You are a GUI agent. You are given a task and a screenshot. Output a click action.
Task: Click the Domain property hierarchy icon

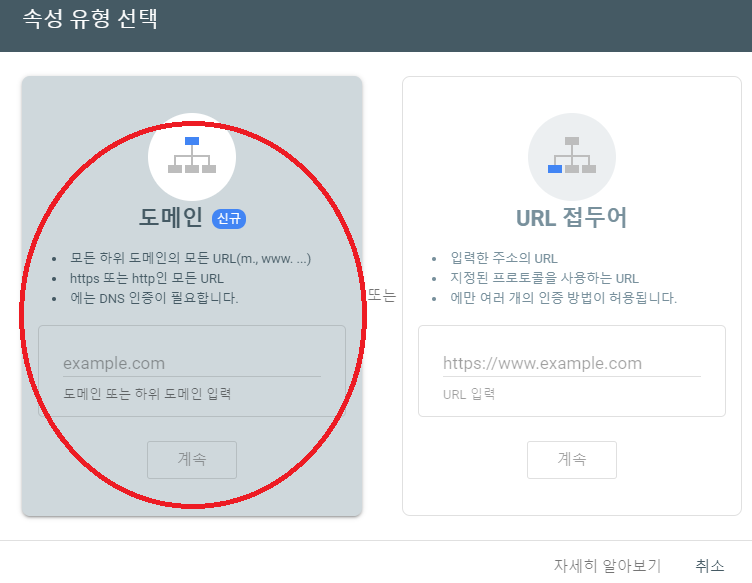pos(192,156)
